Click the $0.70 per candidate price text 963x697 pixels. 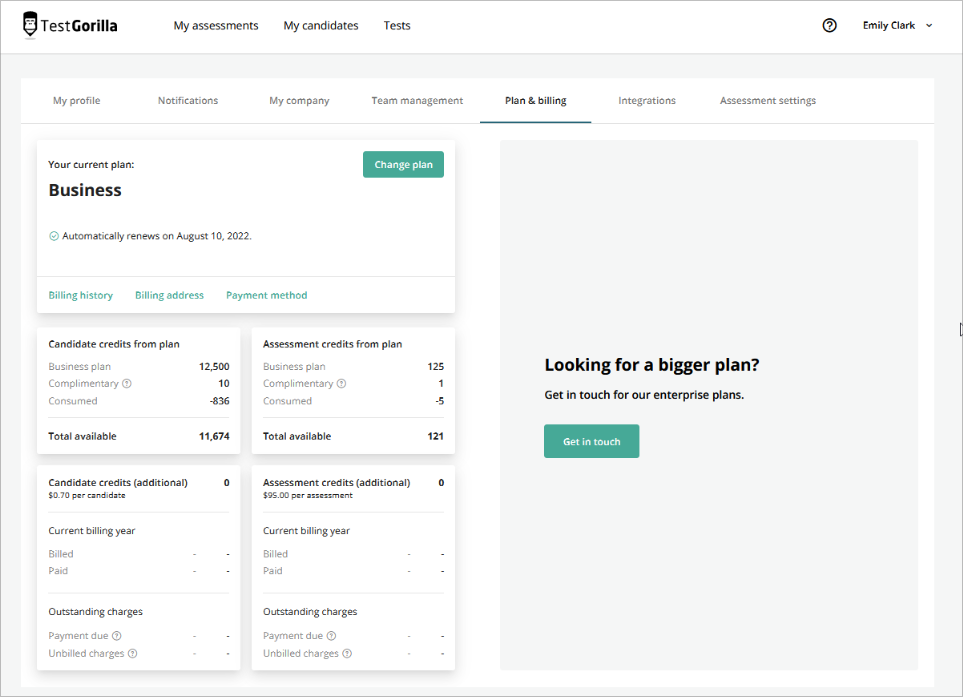(x=87, y=496)
